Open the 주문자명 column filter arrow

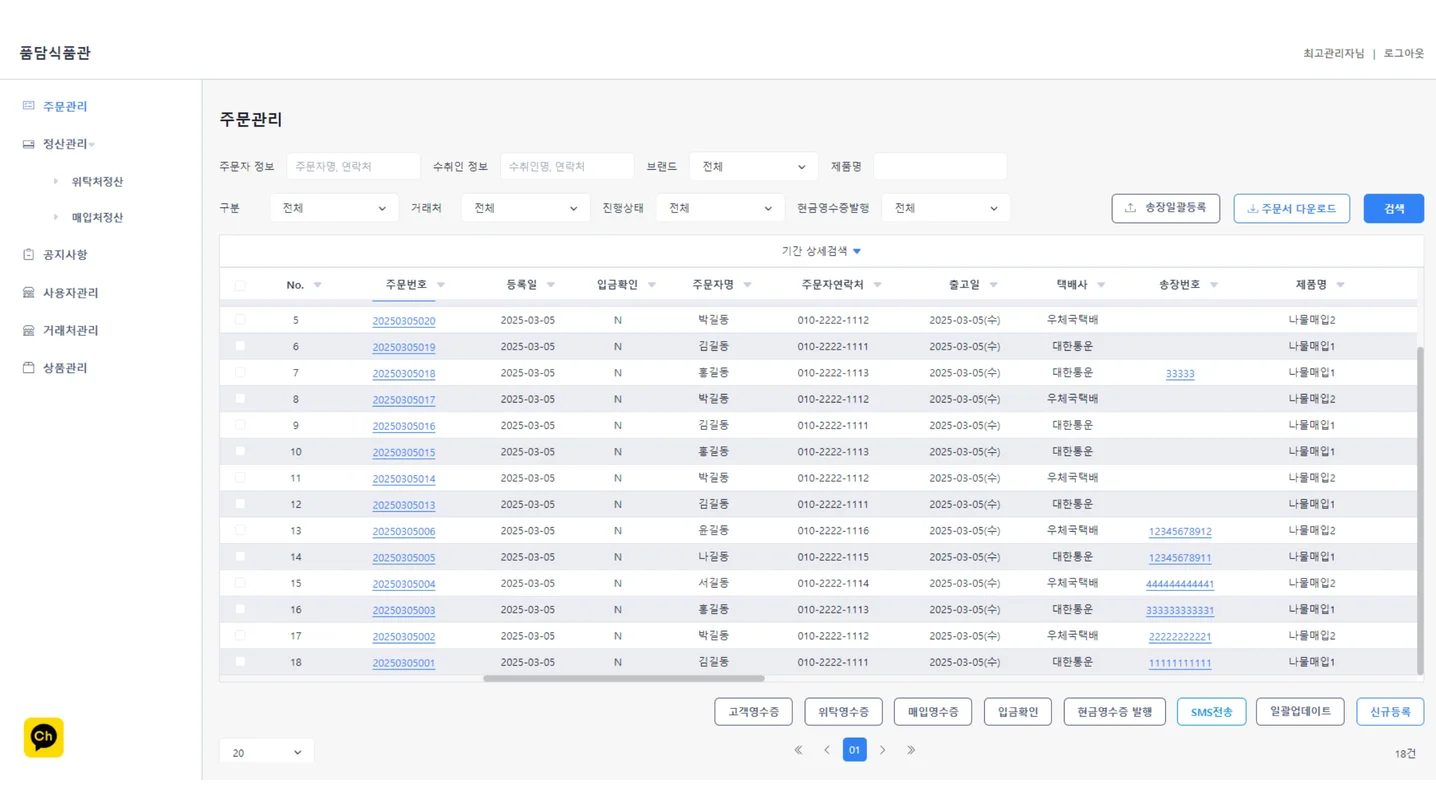[x=748, y=285]
